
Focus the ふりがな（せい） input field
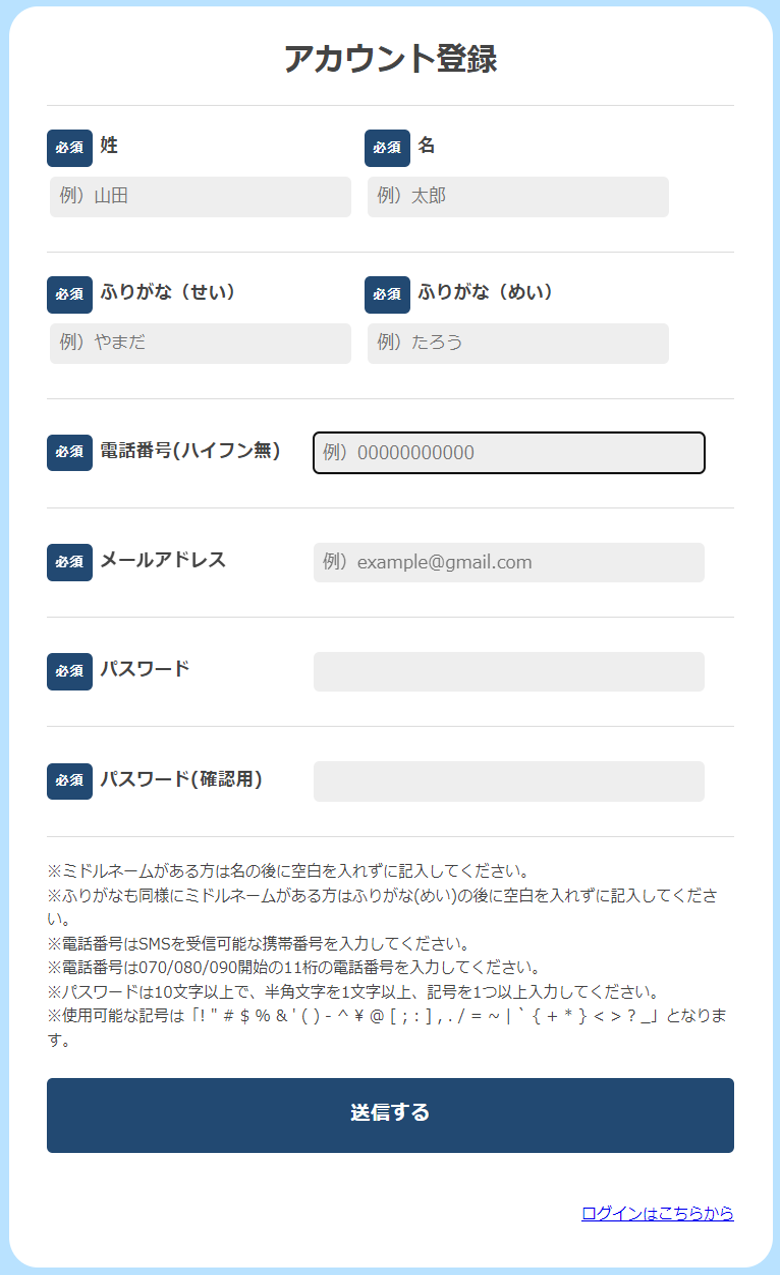[200, 343]
